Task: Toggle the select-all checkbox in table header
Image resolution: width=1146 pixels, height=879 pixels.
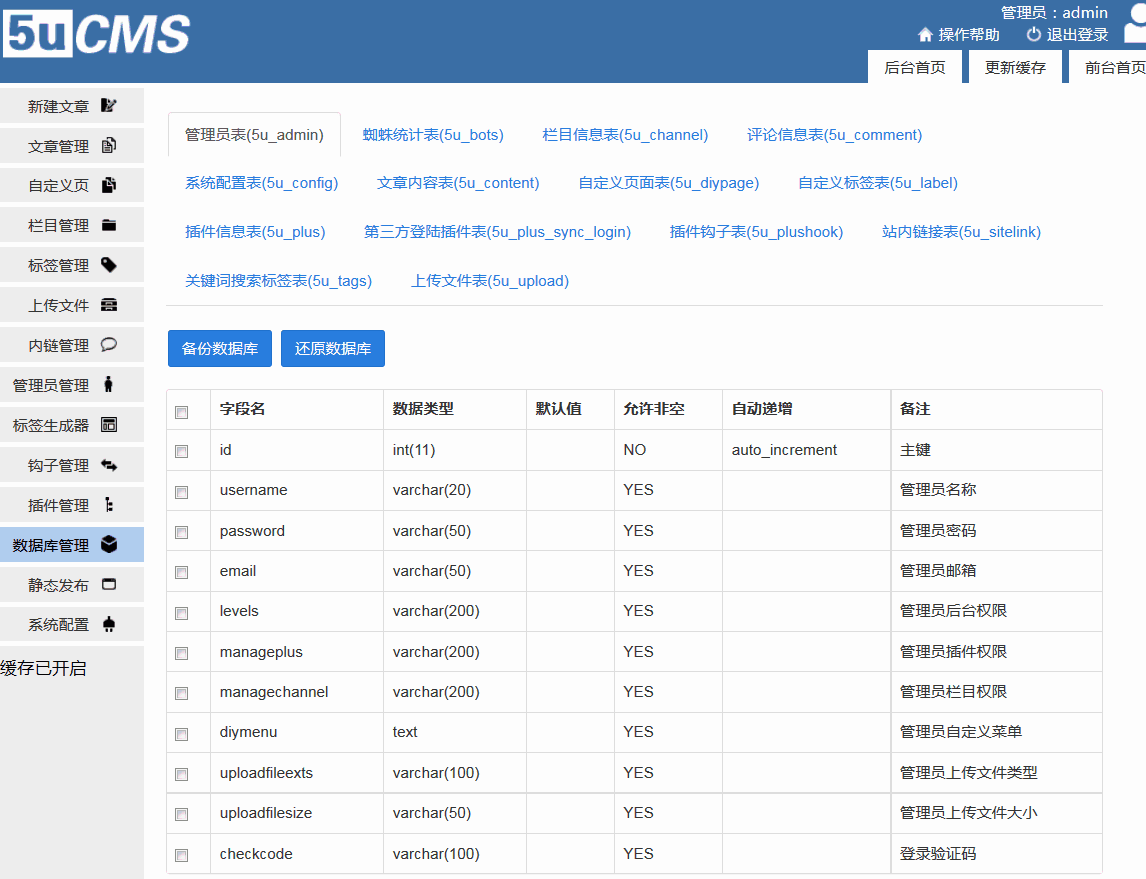Action: [181, 412]
